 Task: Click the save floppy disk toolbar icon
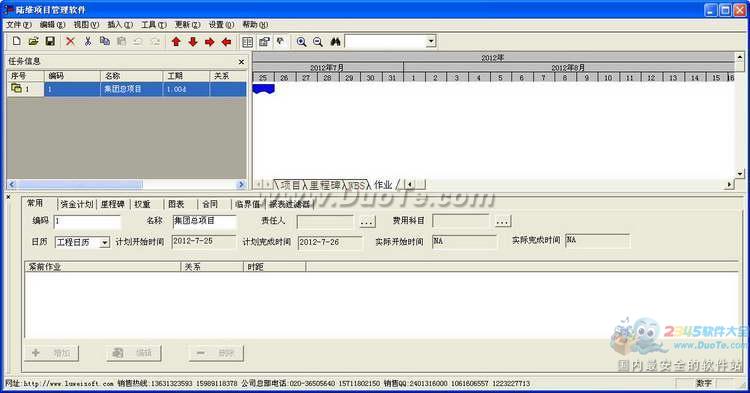(50, 42)
